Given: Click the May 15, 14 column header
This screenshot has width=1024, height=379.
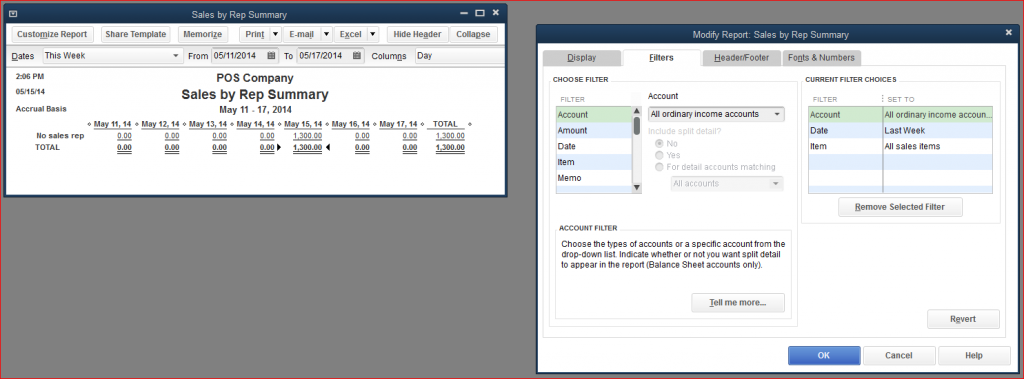Looking at the screenshot, I should (303, 124).
